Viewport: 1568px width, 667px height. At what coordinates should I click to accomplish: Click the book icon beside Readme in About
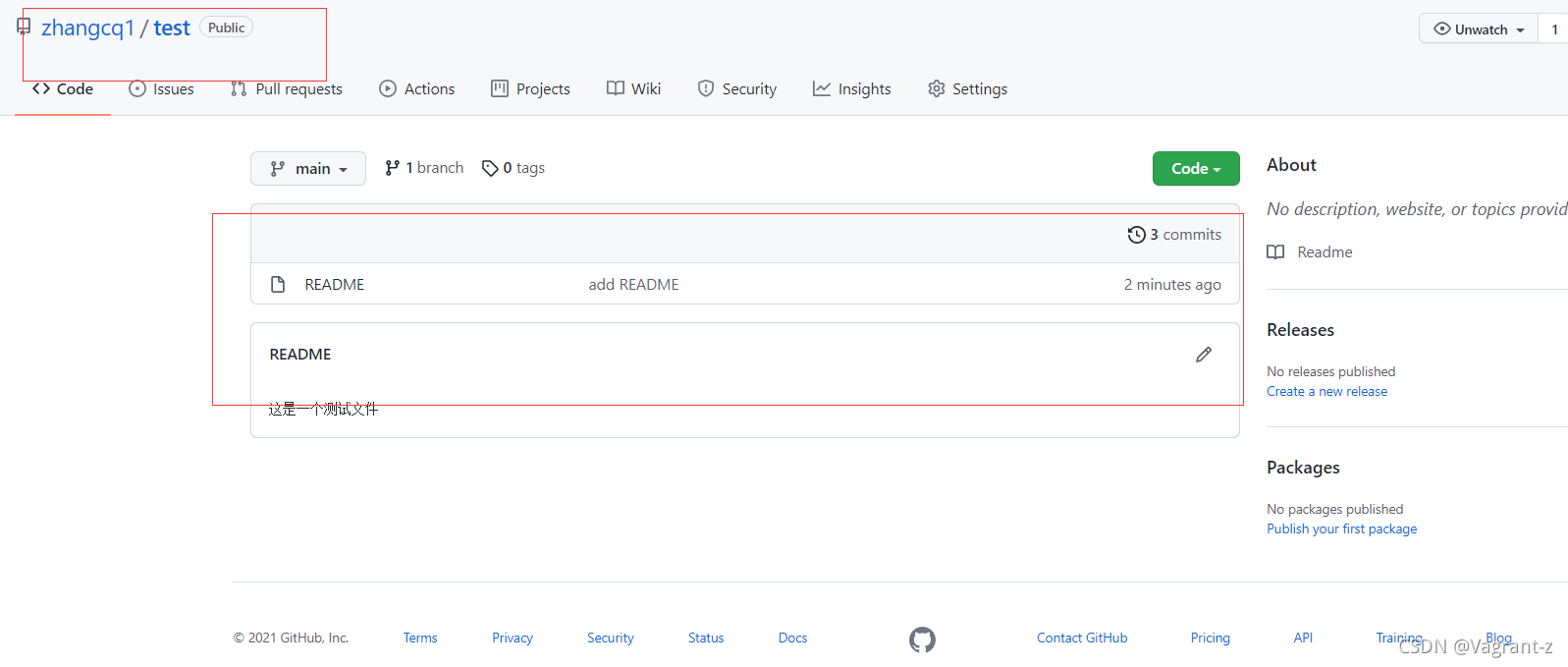[x=1275, y=252]
